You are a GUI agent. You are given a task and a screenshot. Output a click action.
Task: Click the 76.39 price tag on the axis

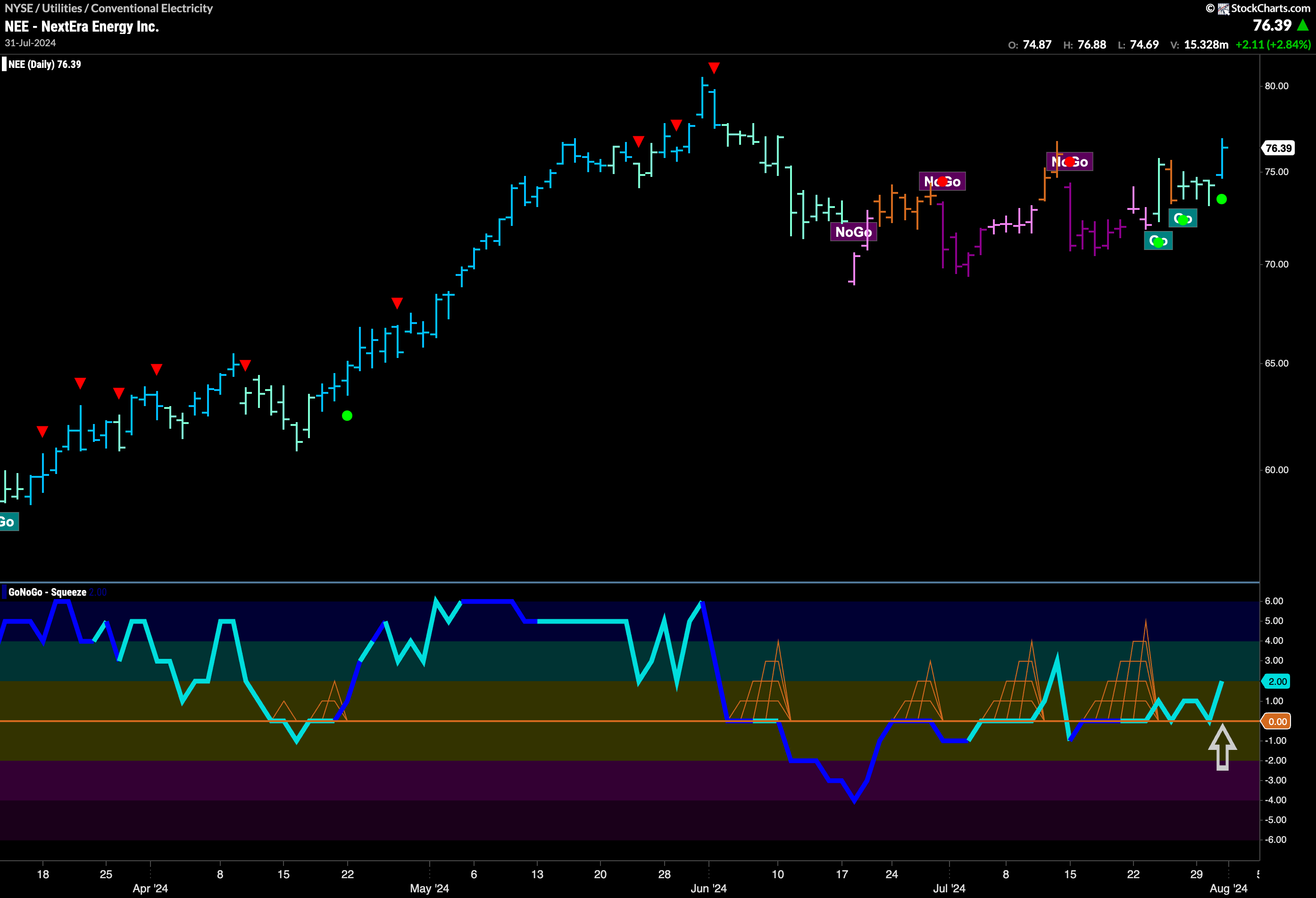1278,149
